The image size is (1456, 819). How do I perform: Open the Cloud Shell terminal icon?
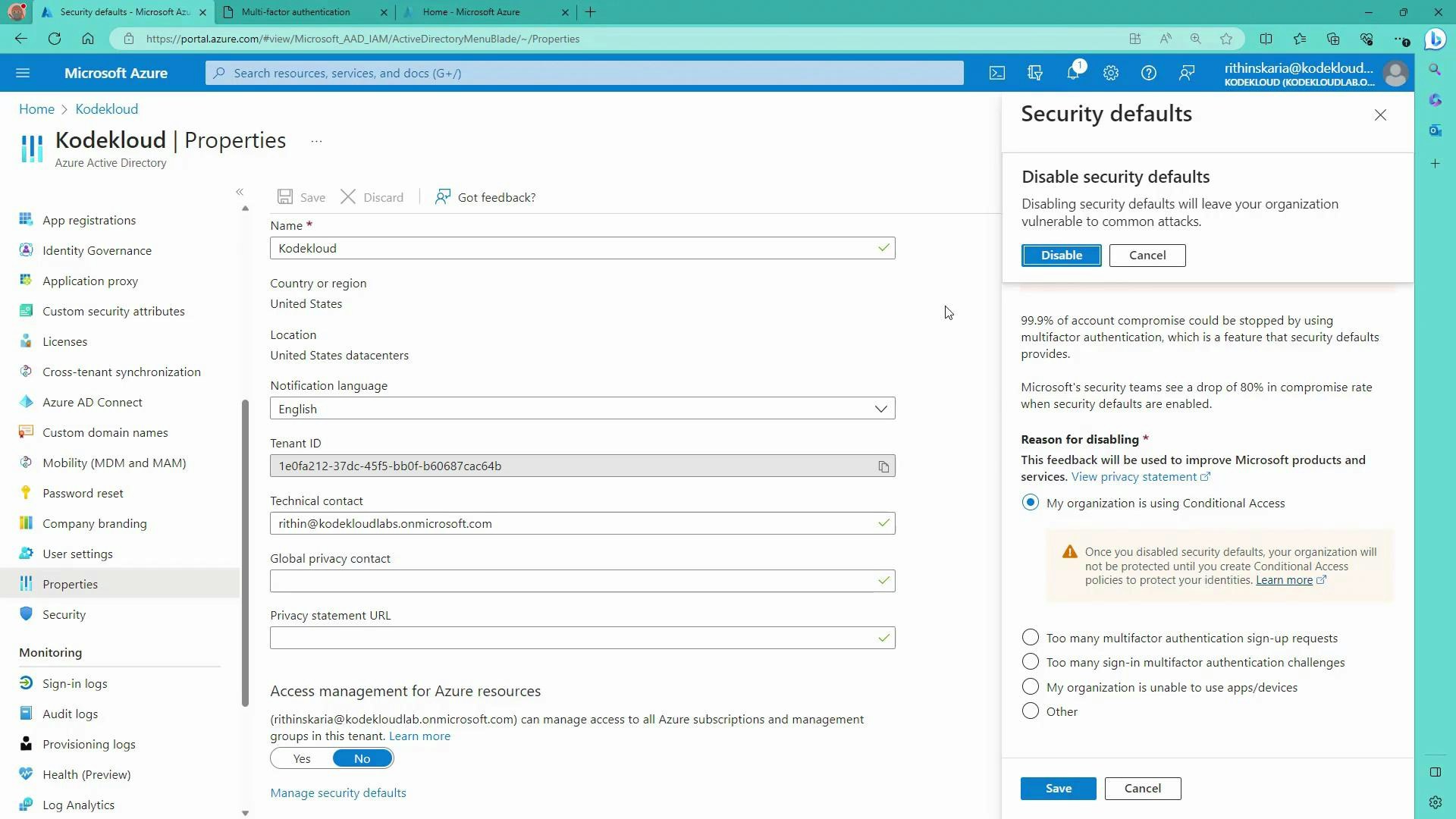[996, 73]
